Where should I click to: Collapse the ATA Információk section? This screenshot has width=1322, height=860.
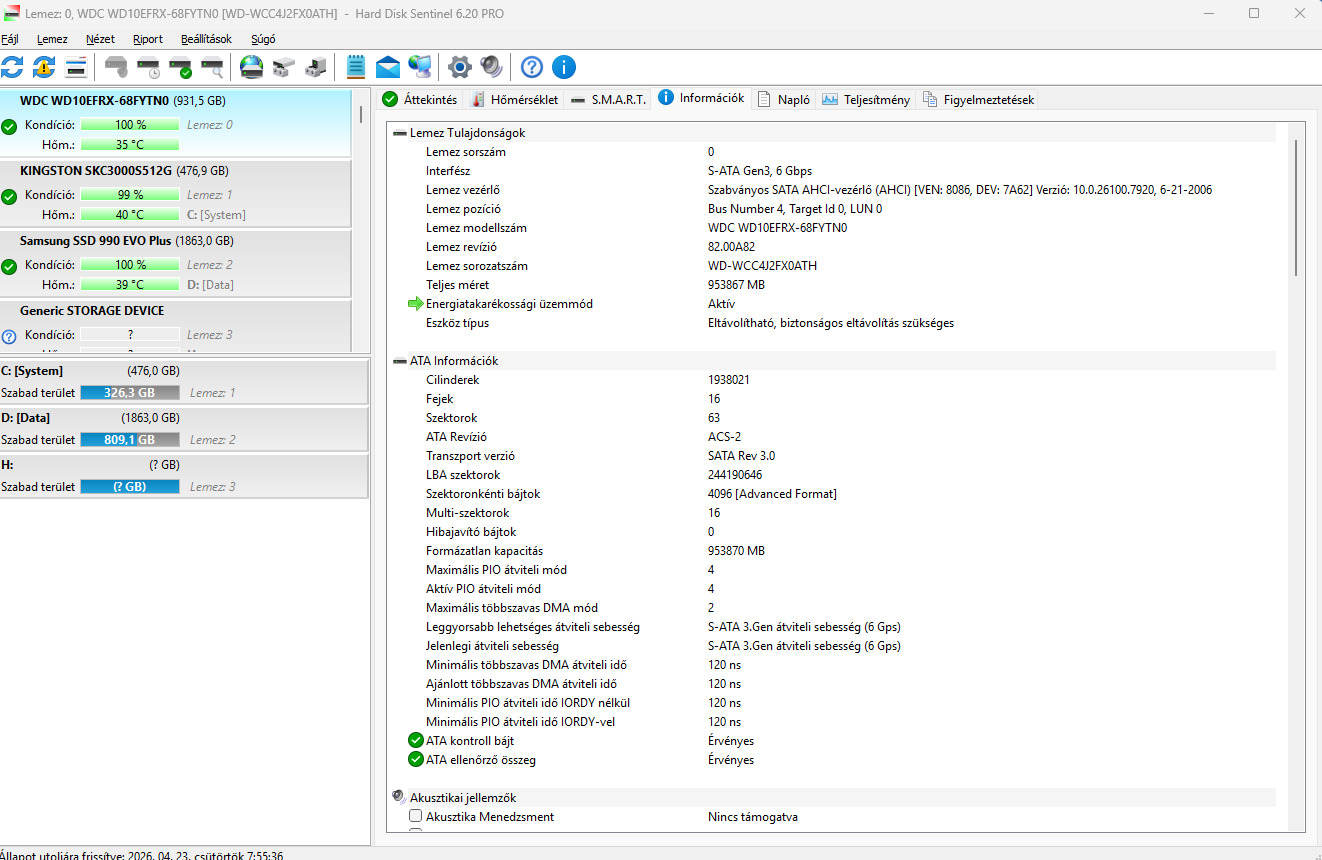[x=400, y=361]
